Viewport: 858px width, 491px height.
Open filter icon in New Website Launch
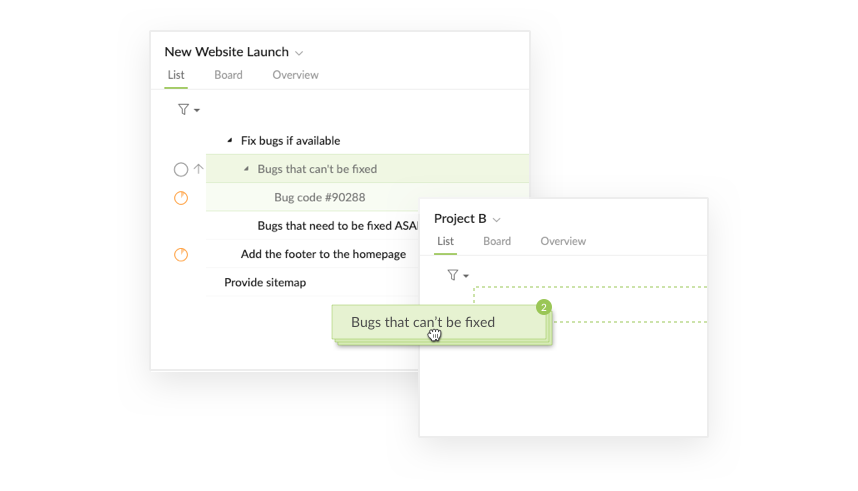click(x=183, y=109)
